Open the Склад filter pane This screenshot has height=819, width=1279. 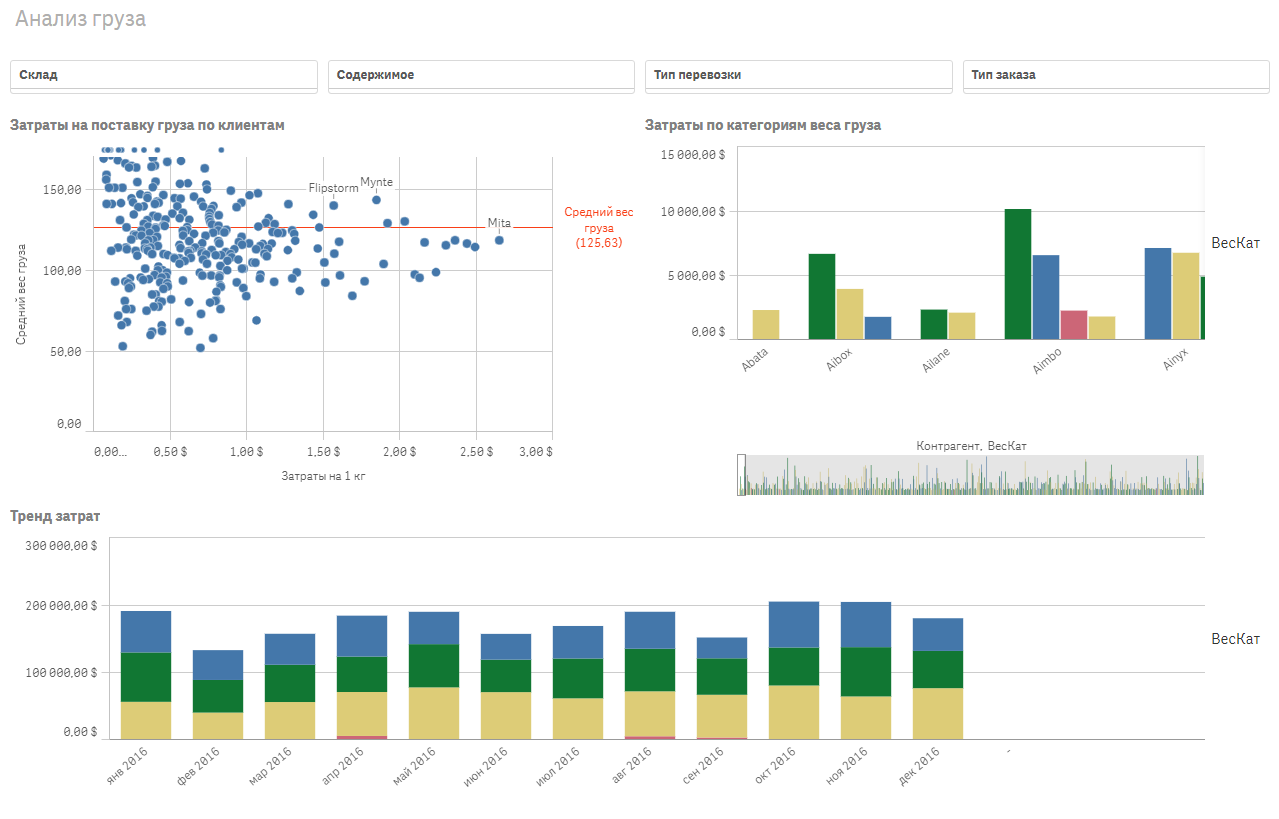coord(163,76)
